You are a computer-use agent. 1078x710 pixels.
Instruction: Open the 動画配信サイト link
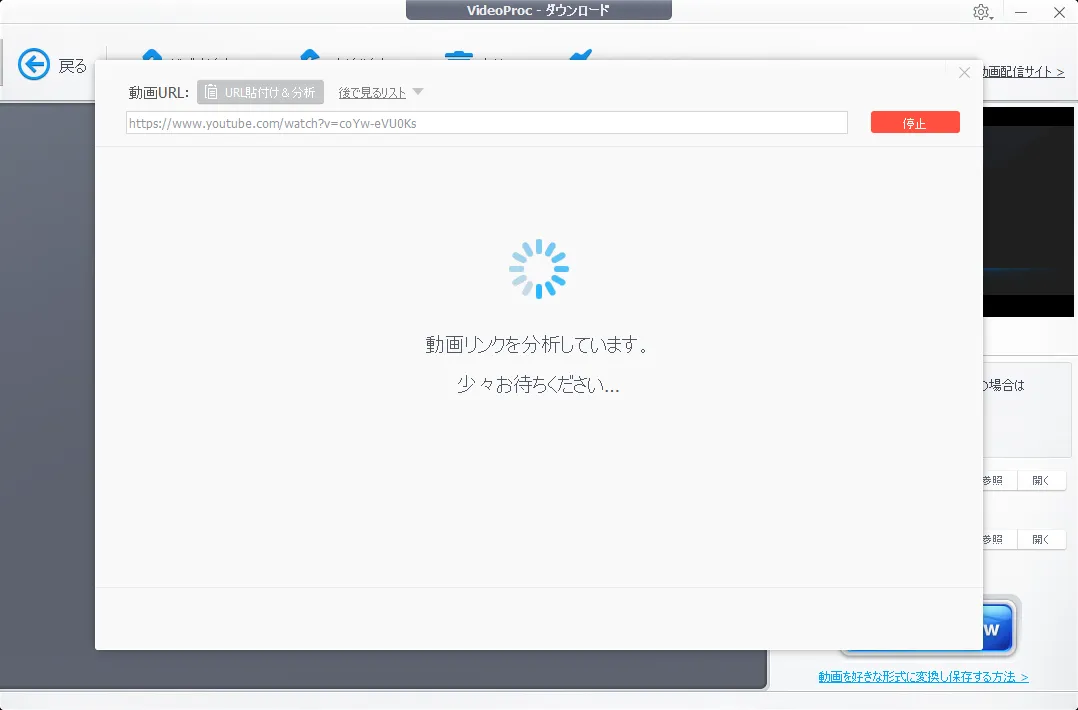click(1023, 71)
